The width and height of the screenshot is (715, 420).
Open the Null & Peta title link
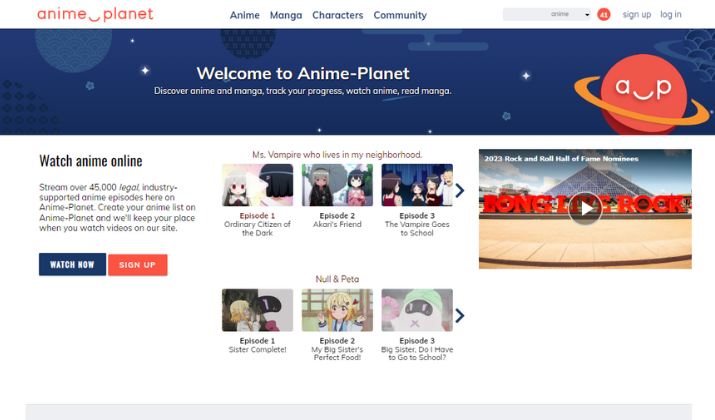337,279
